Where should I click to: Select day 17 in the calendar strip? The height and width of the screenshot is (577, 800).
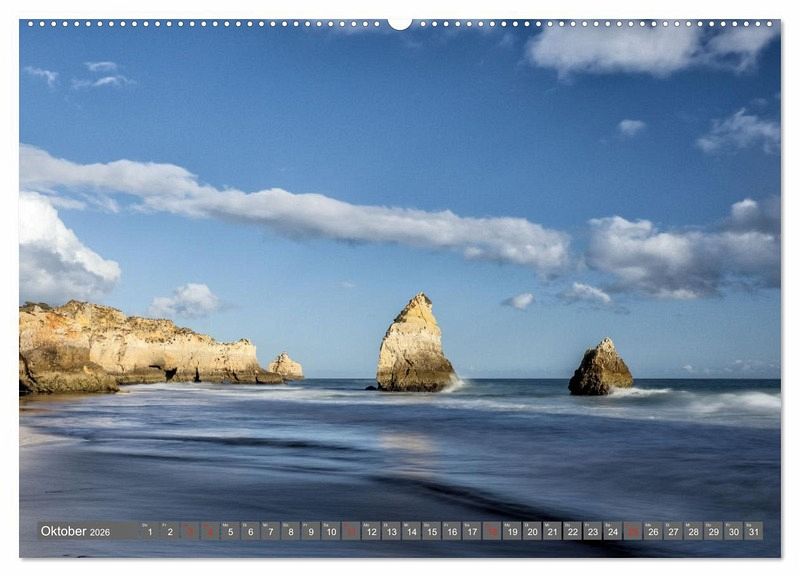[x=472, y=531]
